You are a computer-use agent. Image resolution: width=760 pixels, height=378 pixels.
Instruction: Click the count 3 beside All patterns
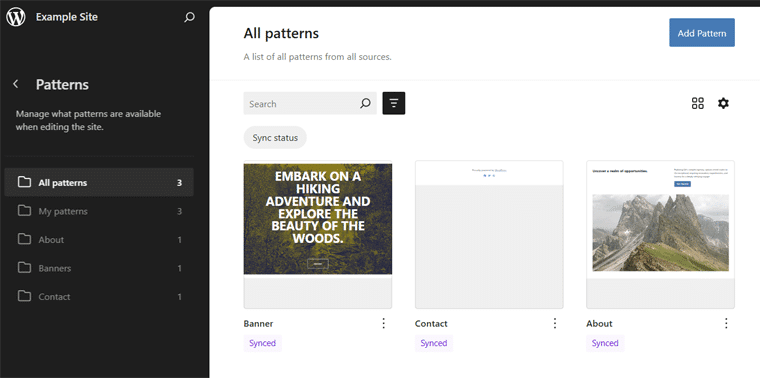click(x=179, y=183)
